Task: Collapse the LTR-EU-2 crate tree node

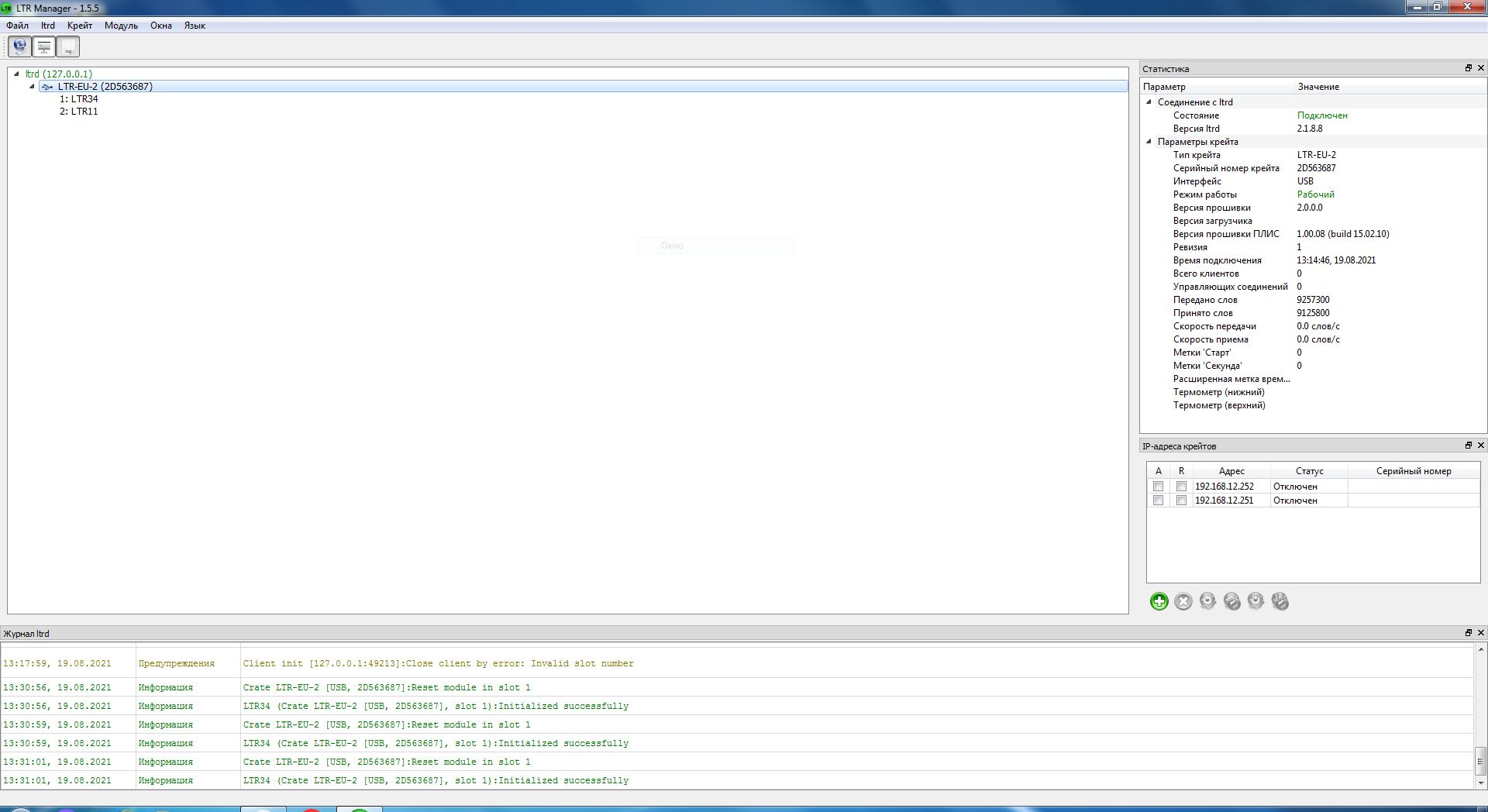Action: (32, 87)
